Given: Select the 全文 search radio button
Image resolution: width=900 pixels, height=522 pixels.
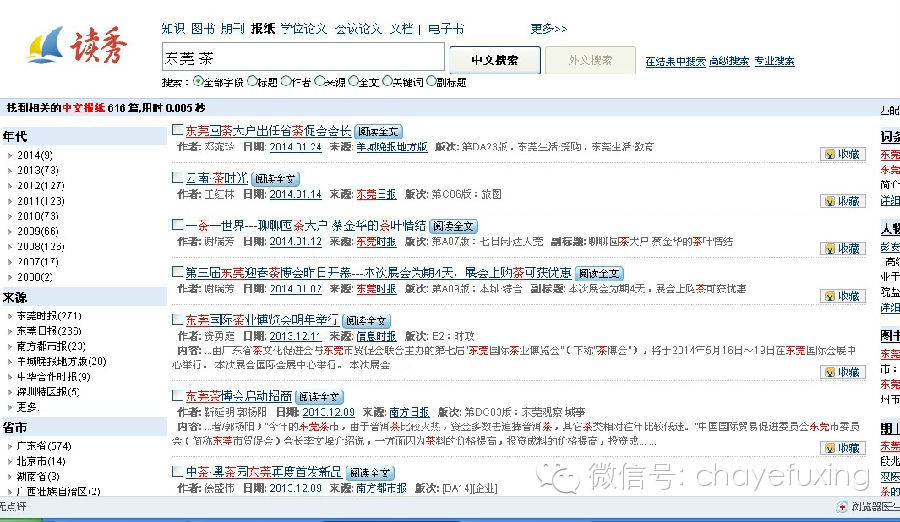Looking at the screenshot, I should point(354,82).
